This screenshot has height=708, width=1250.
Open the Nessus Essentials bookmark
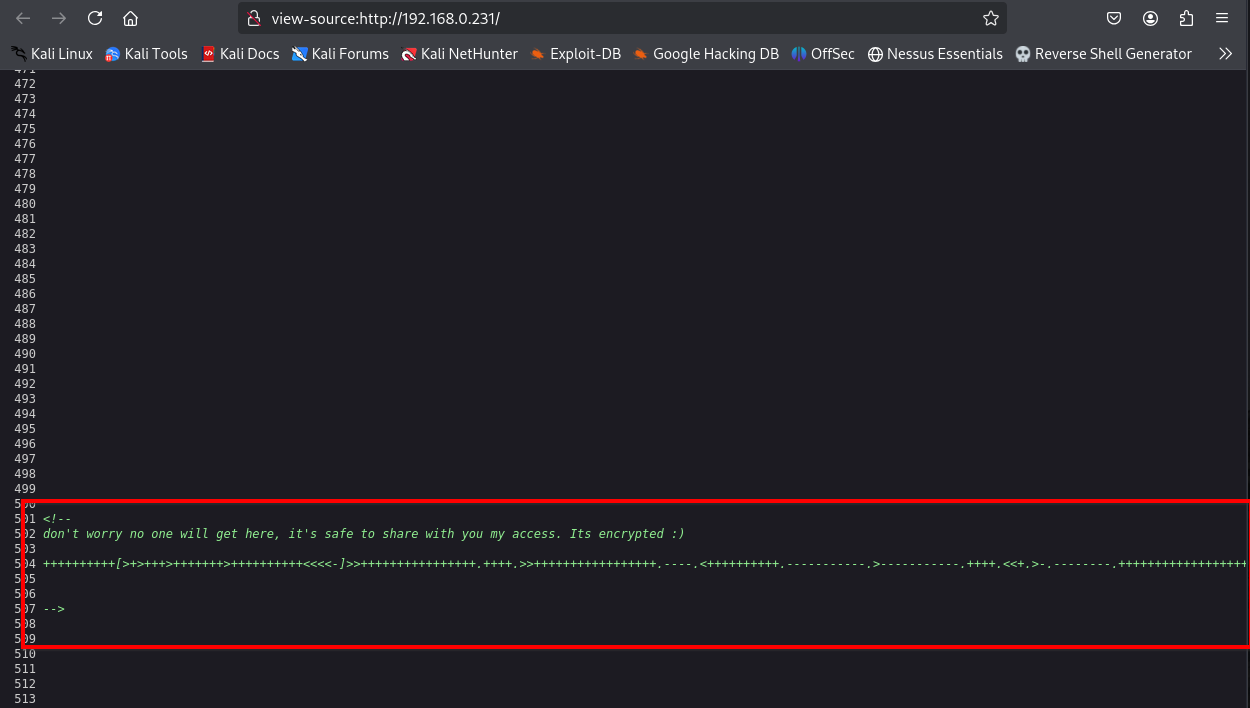935,54
